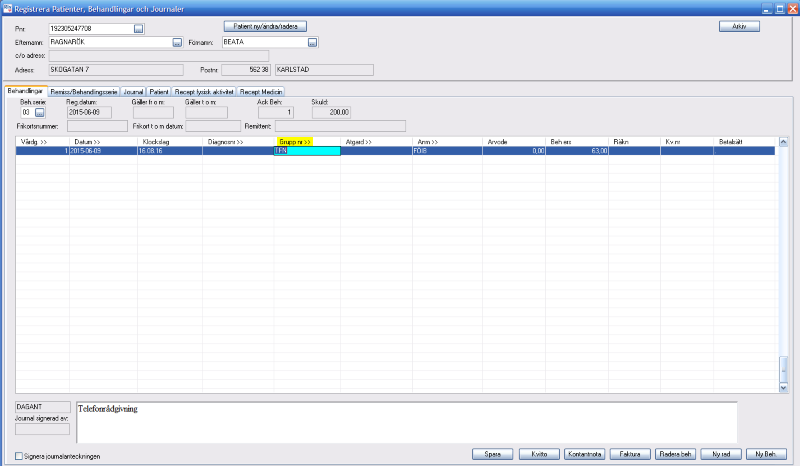Click the Adress field SKOGATAN 7
Viewport: 800px width, 466px height.
(116, 70)
